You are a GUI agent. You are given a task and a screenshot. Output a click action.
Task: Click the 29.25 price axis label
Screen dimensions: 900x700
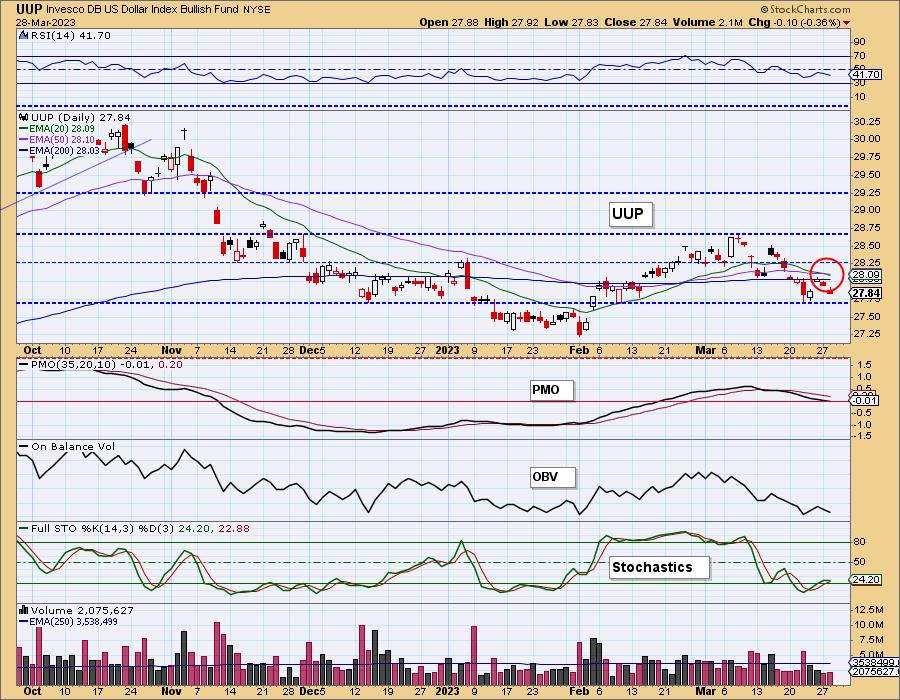pos(868,193)
